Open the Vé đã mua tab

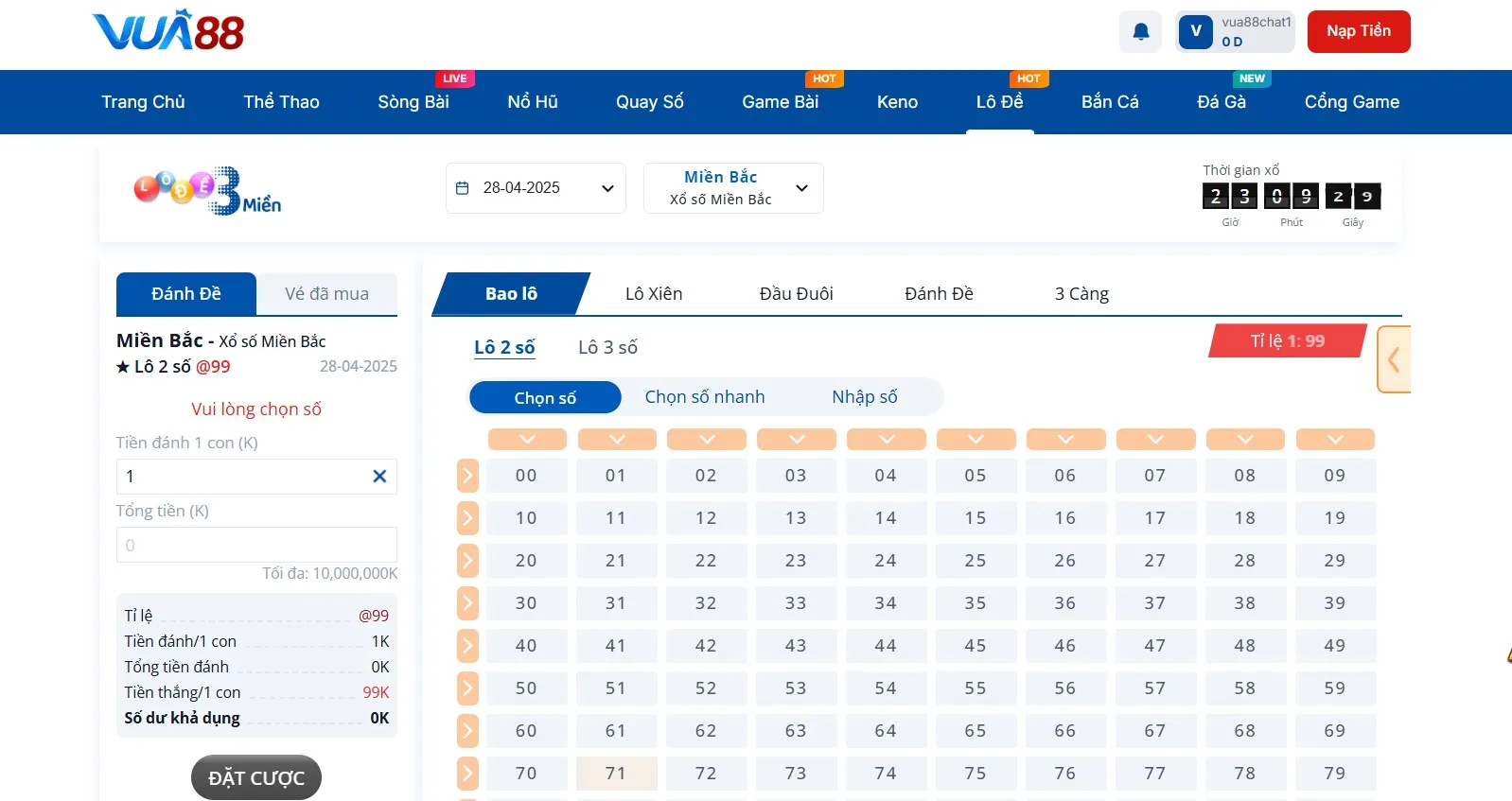click(x=326, y=294)
